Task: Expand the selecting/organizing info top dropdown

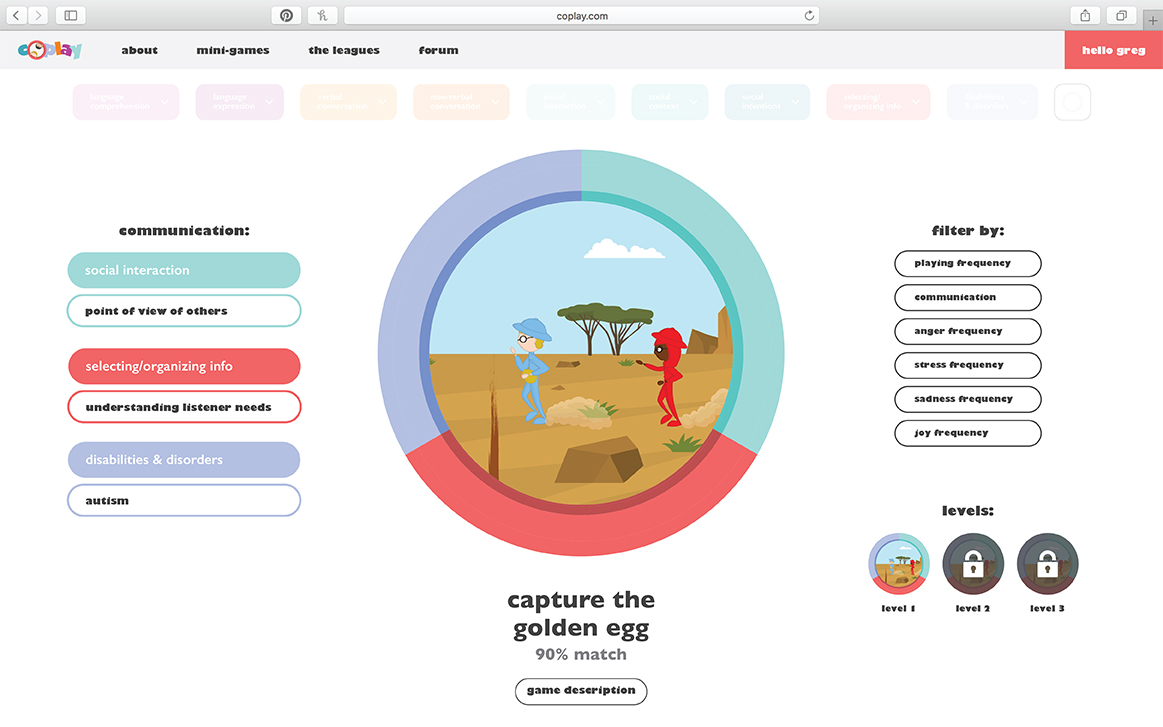Action: coord(878,102)
